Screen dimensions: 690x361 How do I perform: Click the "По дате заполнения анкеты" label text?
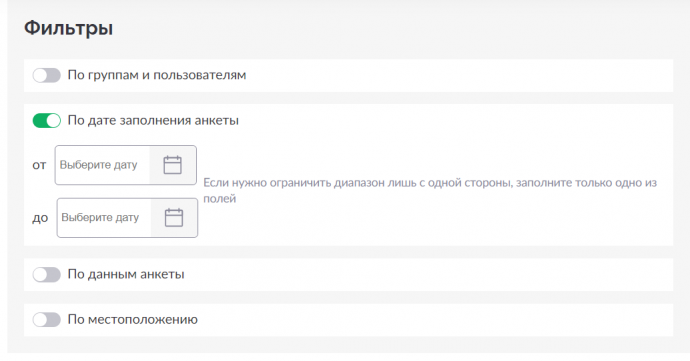tap(153, 121)
